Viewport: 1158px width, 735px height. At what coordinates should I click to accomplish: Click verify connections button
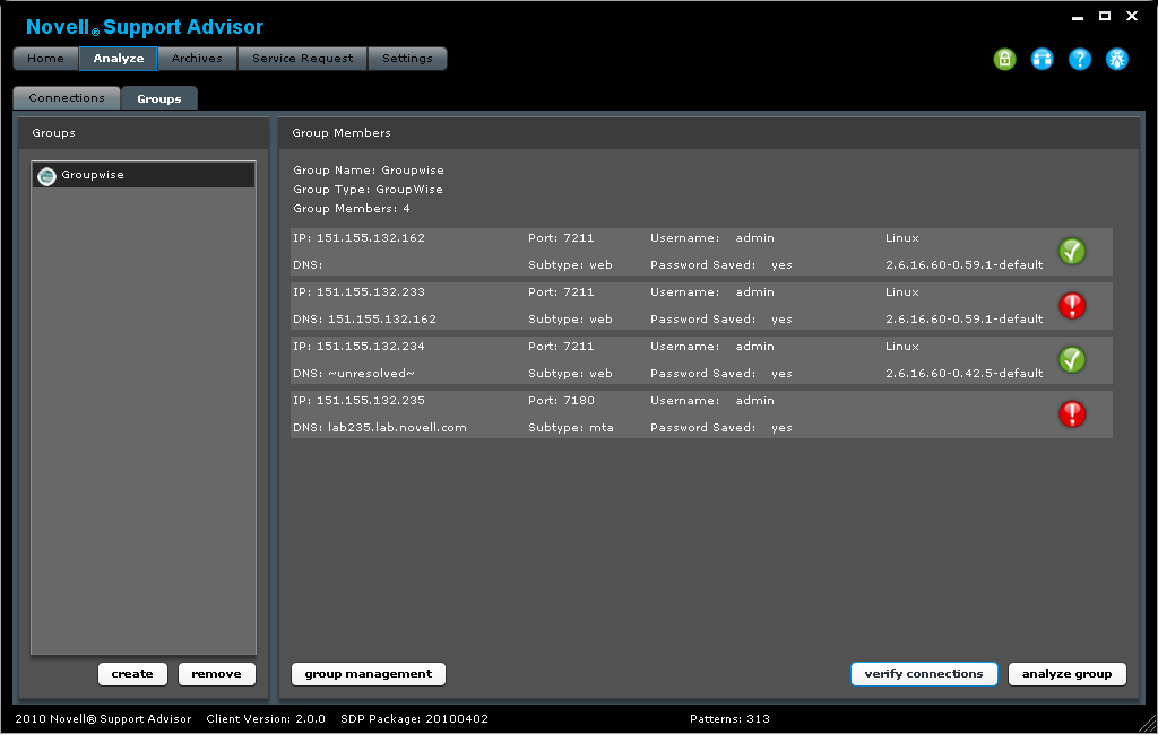pos(924,674)
